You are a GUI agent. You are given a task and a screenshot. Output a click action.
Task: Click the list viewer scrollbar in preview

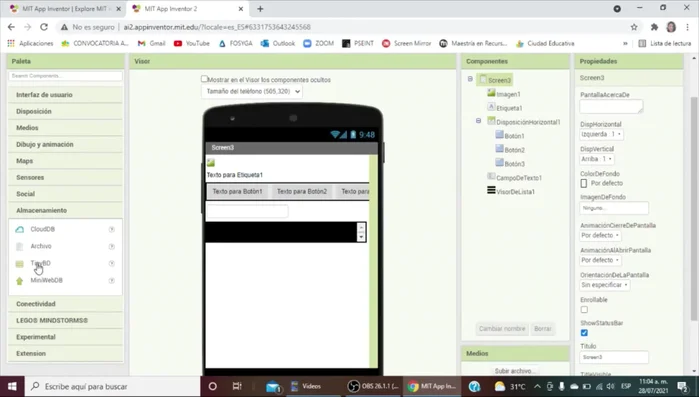pyautogui.click(x=361, y=232)
